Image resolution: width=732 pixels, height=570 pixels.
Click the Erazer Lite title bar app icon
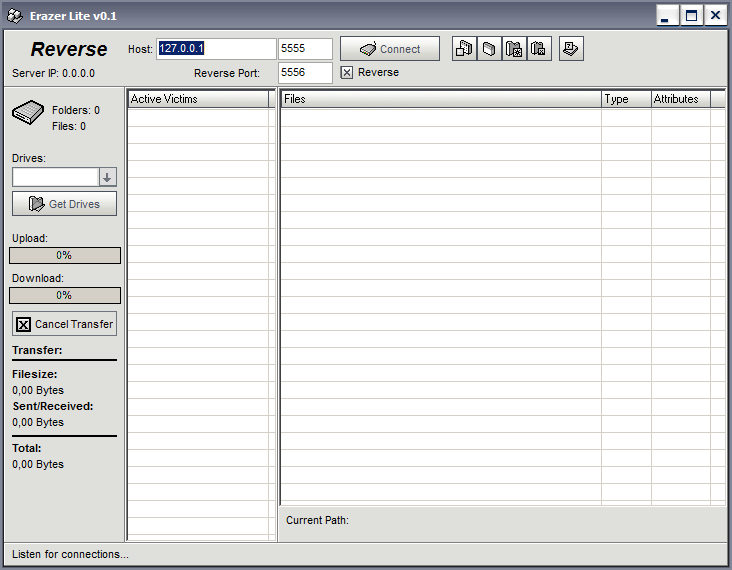(x=14, y=16)
